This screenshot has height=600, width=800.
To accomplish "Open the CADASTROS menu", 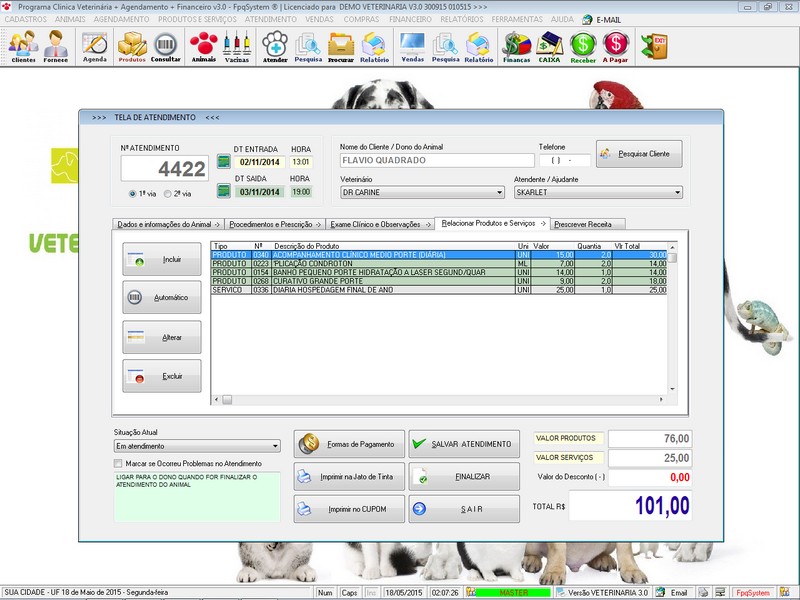I will (x=26, y=19).
